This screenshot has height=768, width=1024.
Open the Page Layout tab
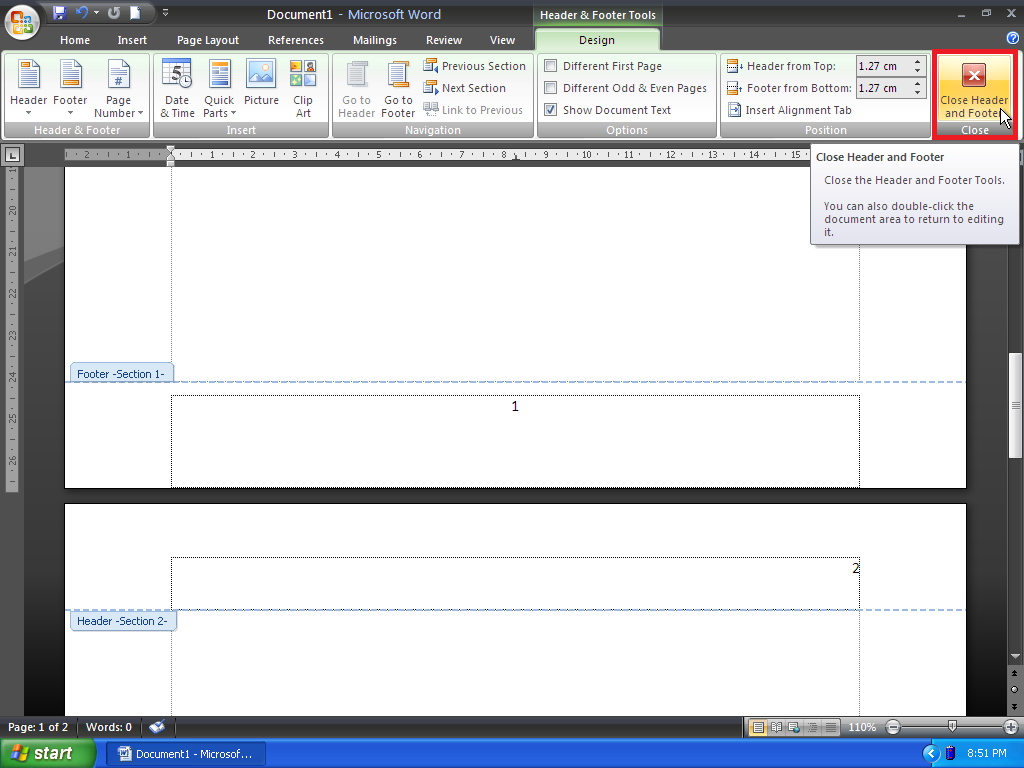tap(208, 40)
